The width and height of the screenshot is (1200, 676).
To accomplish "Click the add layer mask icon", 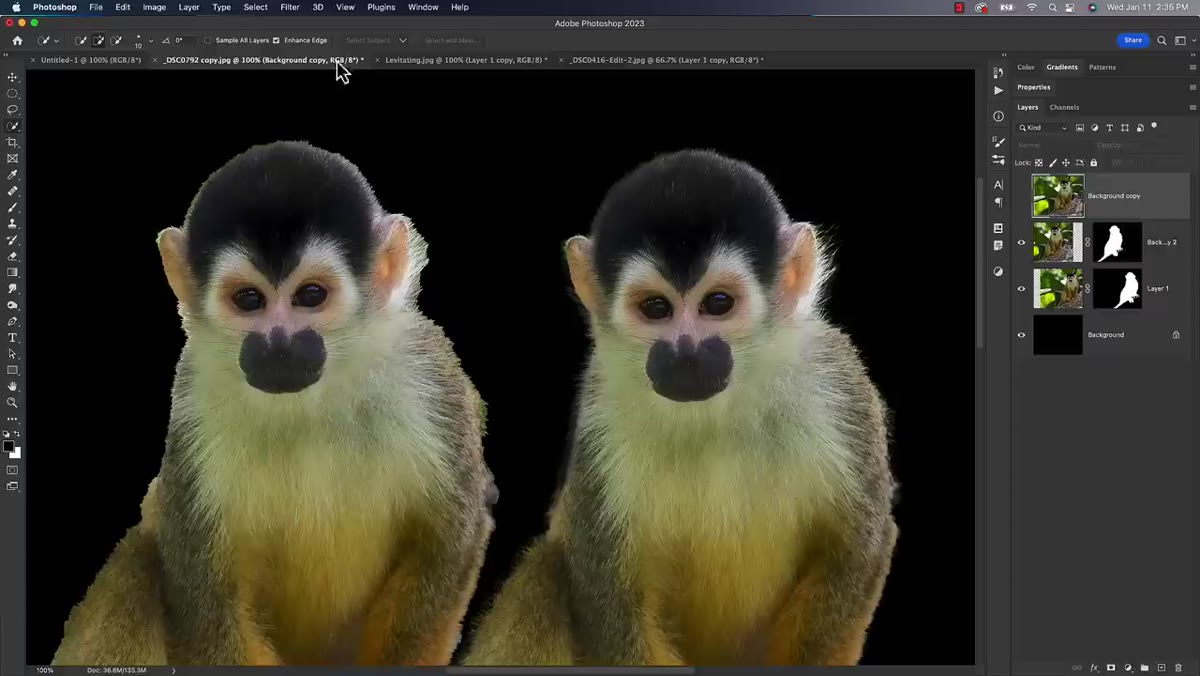I will pos(1110,667).
